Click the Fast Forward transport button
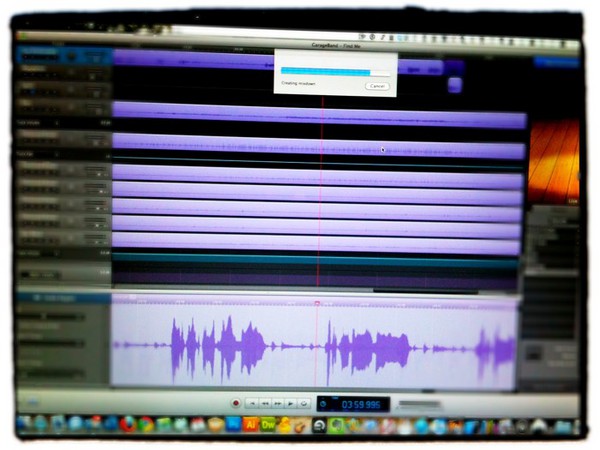Image resolution: width=600 pixels, height=450 pixels. pos(278,403)
